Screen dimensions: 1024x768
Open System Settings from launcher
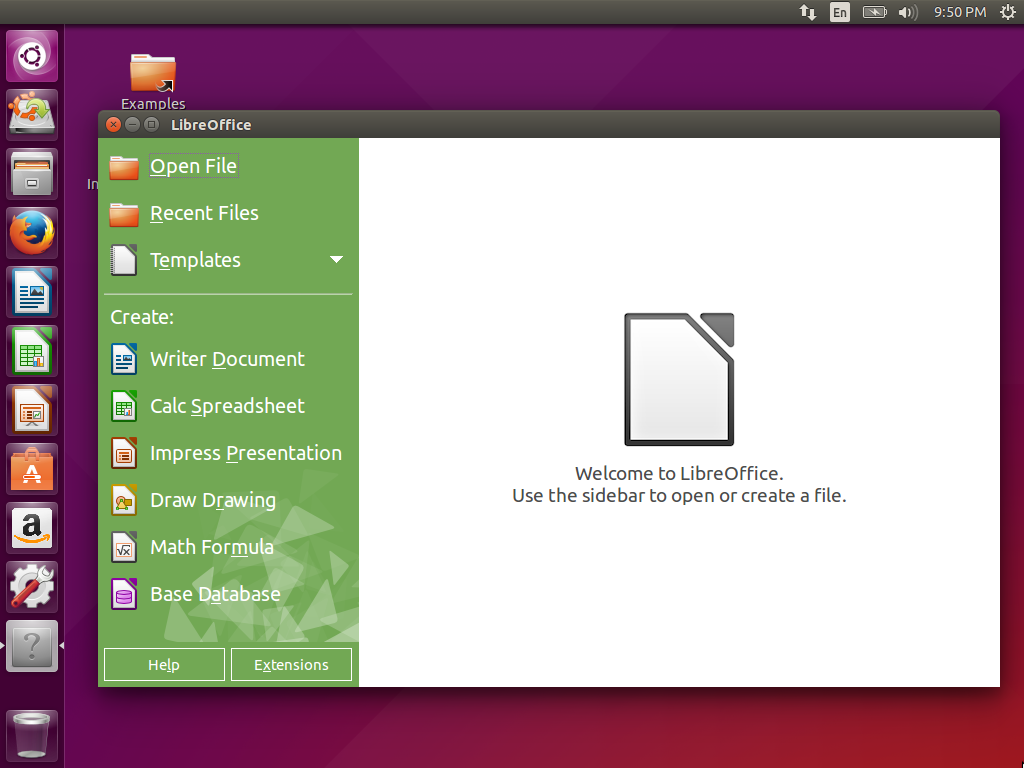32,587
